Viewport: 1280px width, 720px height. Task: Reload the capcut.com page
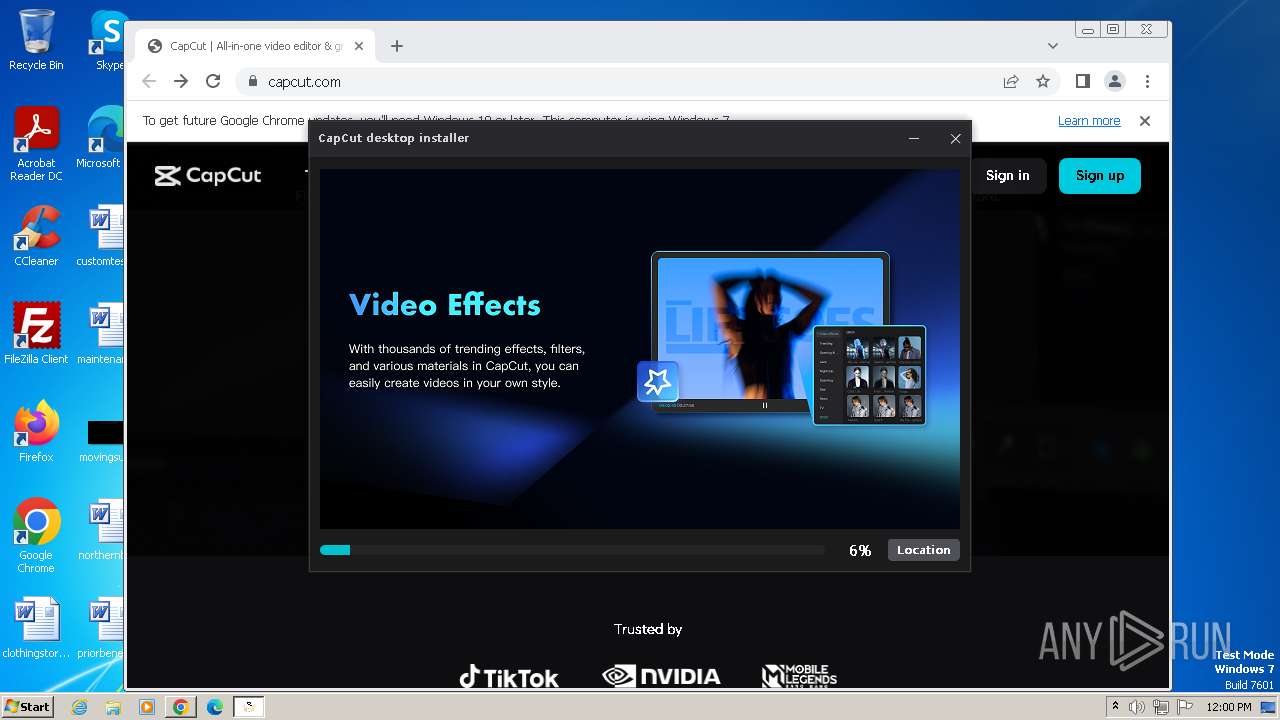(x=213, y=81)
